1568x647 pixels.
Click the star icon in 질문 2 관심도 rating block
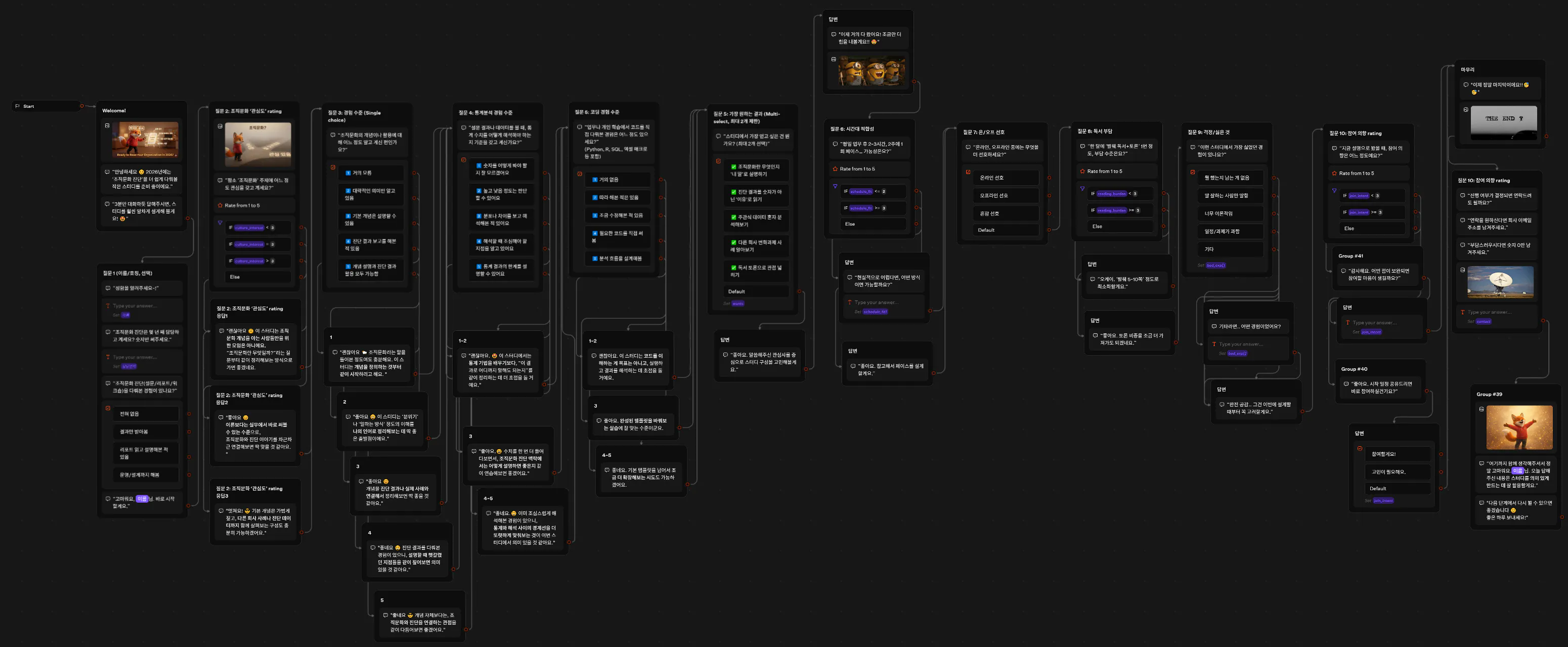coord(221,205)
